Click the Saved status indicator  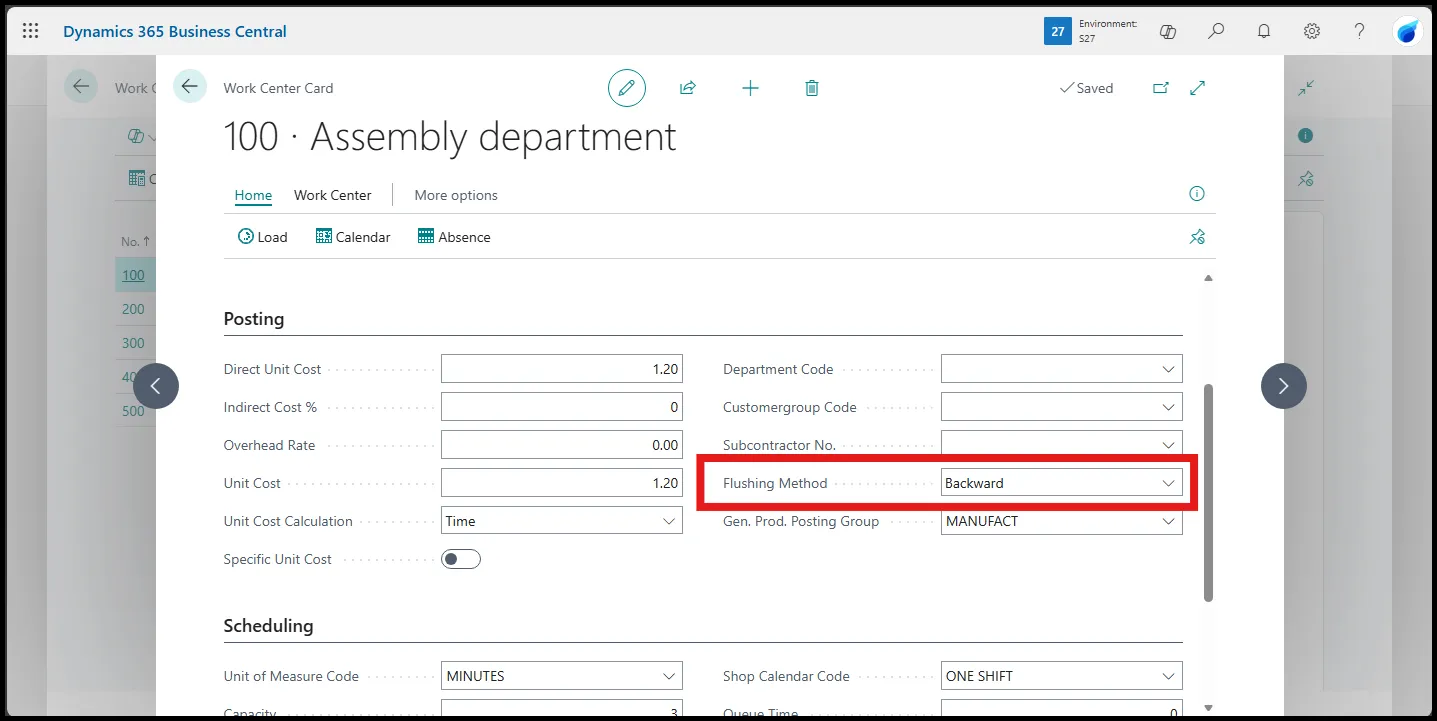(1086, 88)
